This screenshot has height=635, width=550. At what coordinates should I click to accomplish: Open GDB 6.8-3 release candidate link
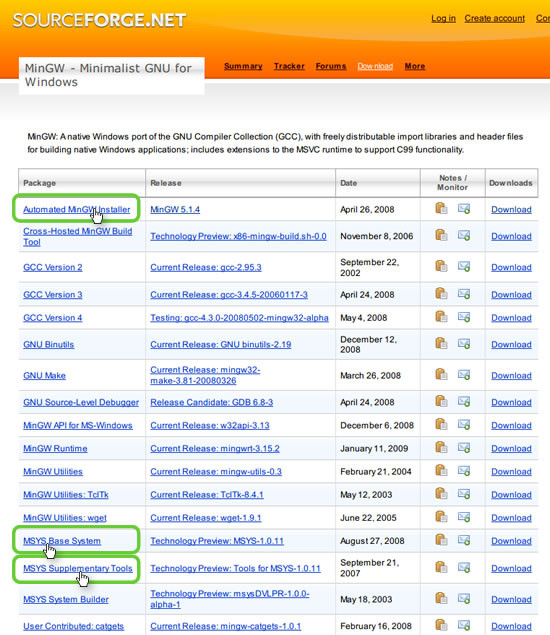[211, 402]
